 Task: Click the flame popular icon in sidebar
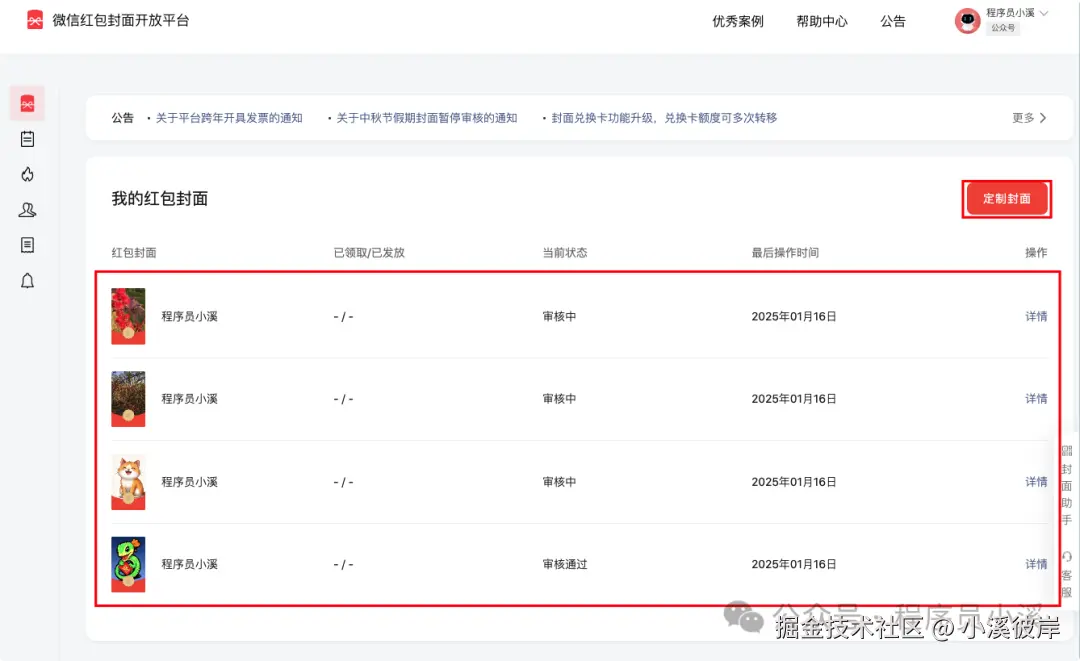coord(27,174)
